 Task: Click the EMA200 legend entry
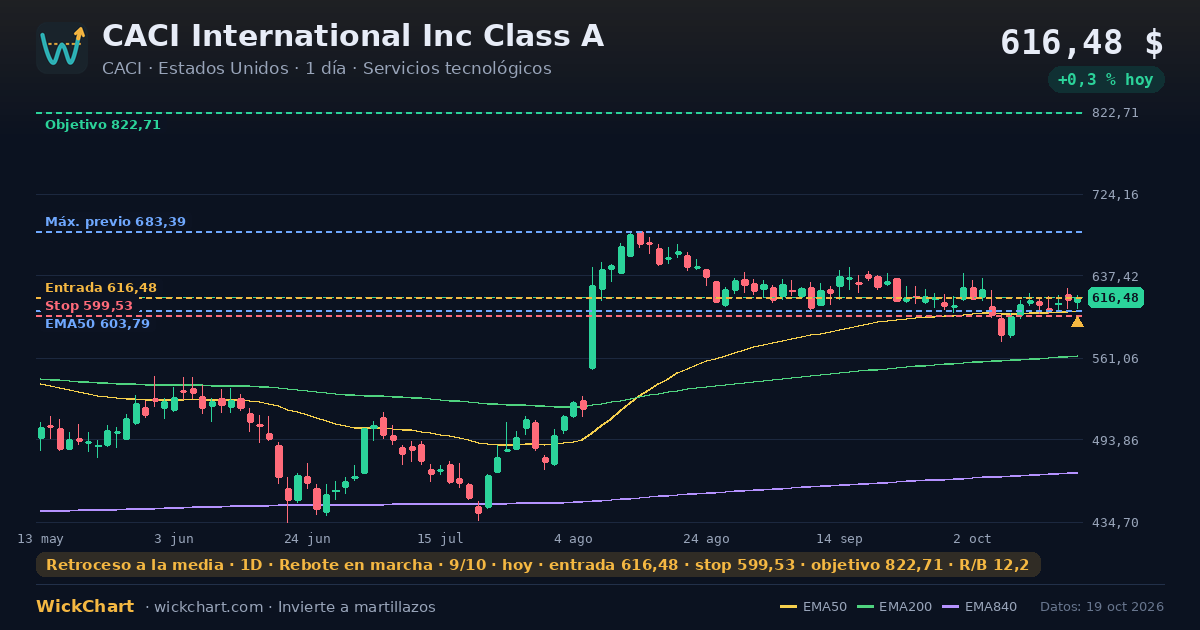(x=895, y=607)
